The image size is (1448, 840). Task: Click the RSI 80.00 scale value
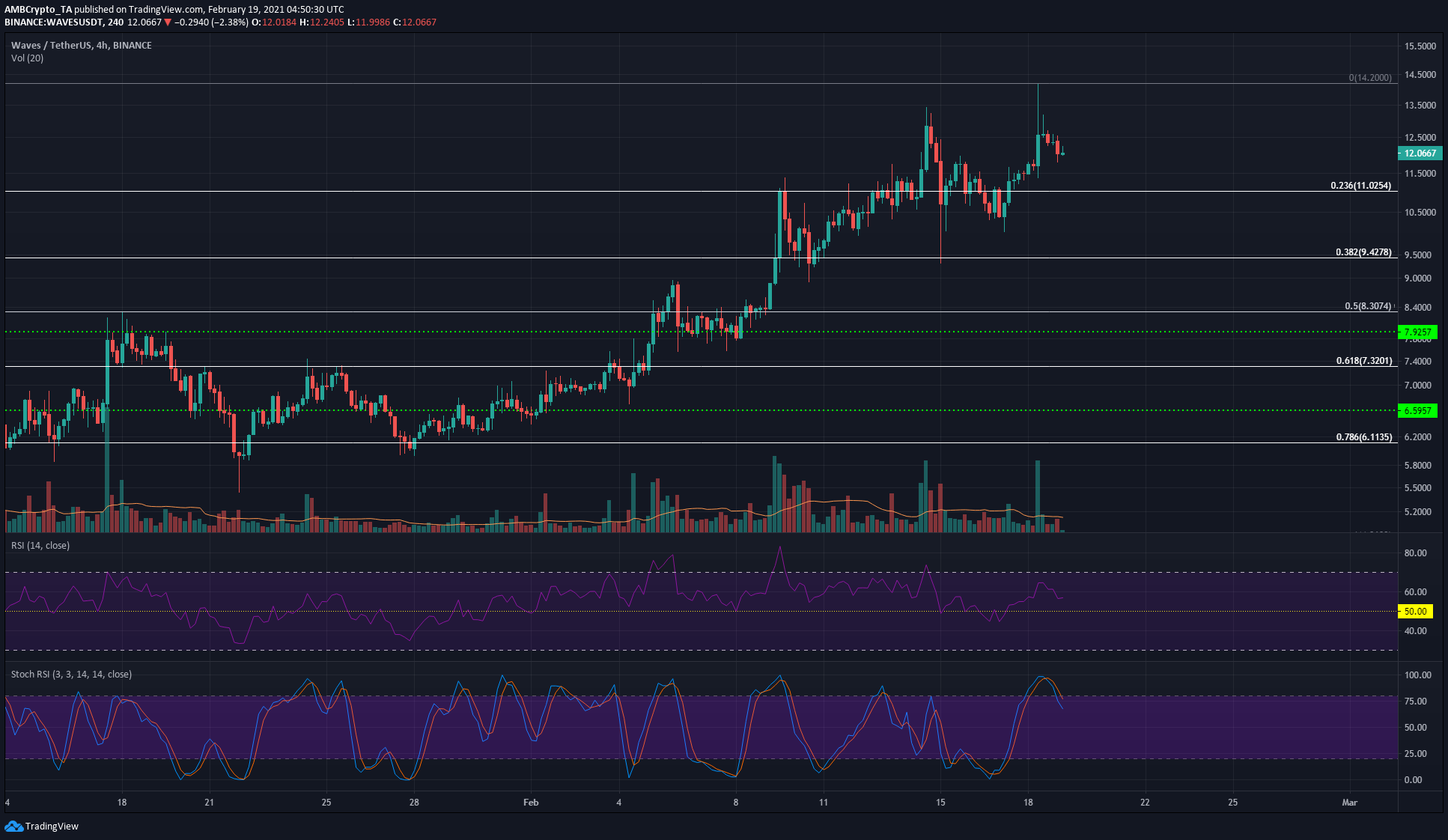1415,553
